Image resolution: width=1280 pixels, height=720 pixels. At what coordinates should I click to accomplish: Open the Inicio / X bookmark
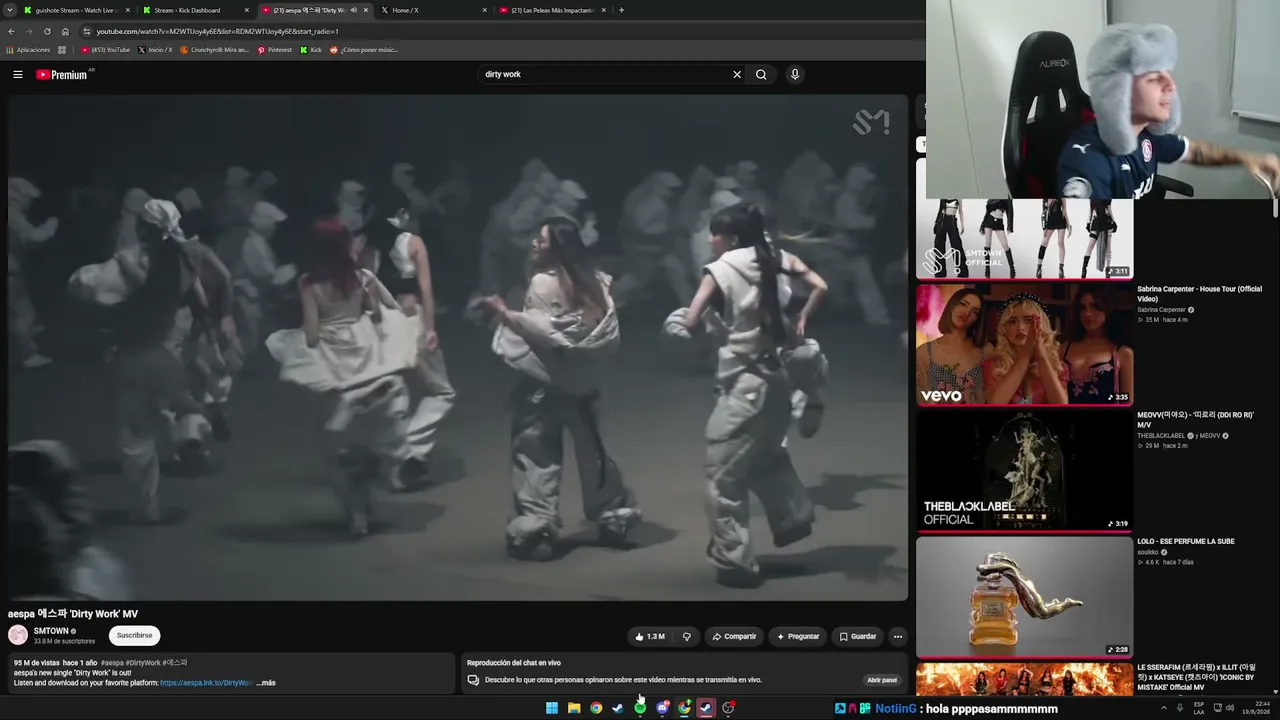(x=155, y=50)
